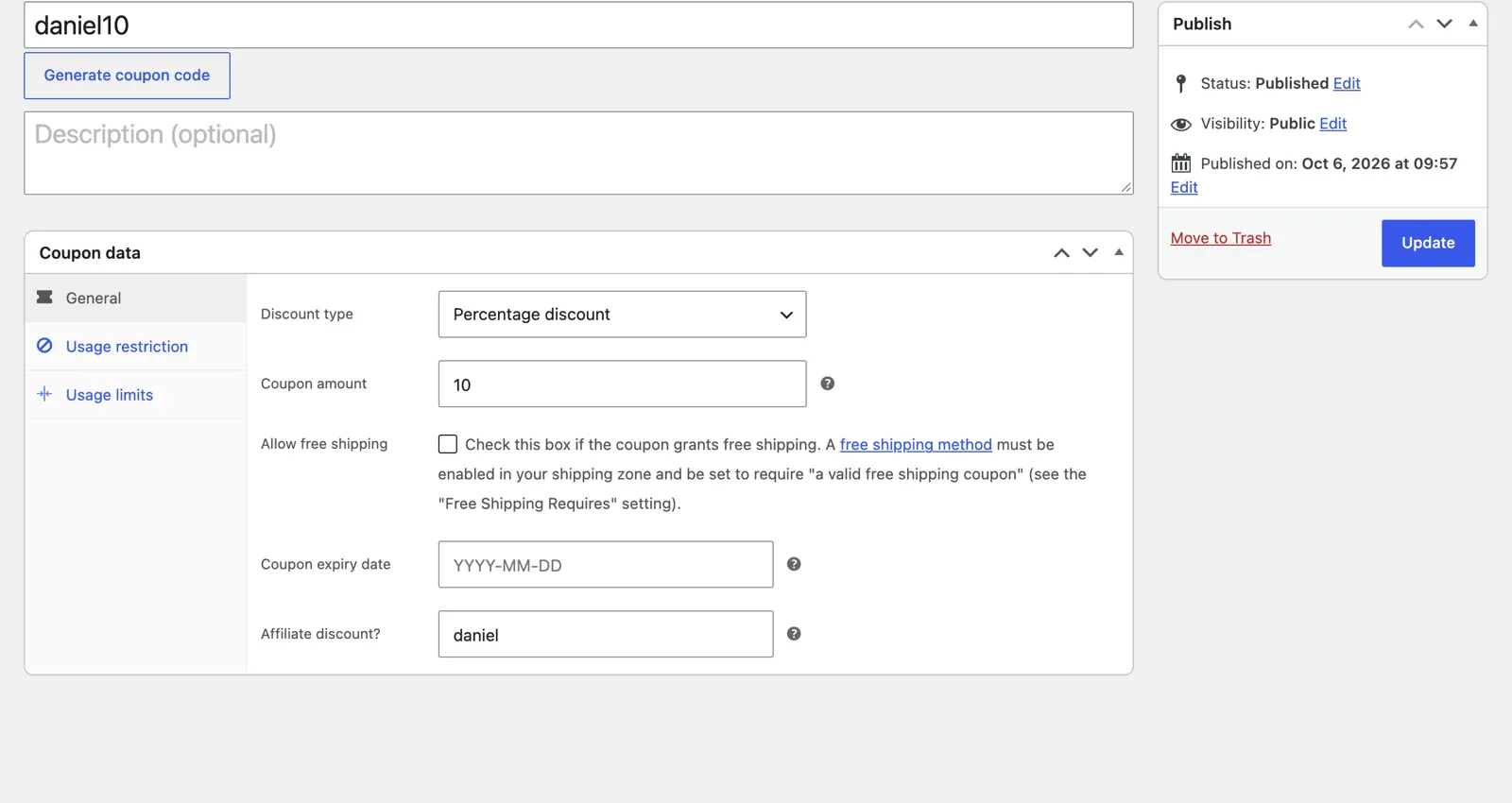The image size is (1512, 803).
Task: Click the Coupon data panel title
Action: [90, 253]
